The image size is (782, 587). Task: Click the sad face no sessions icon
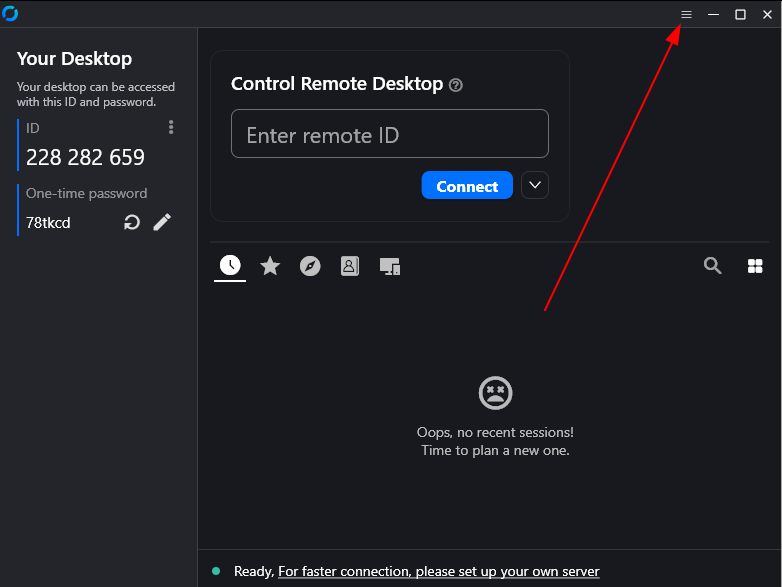[495, 393]
